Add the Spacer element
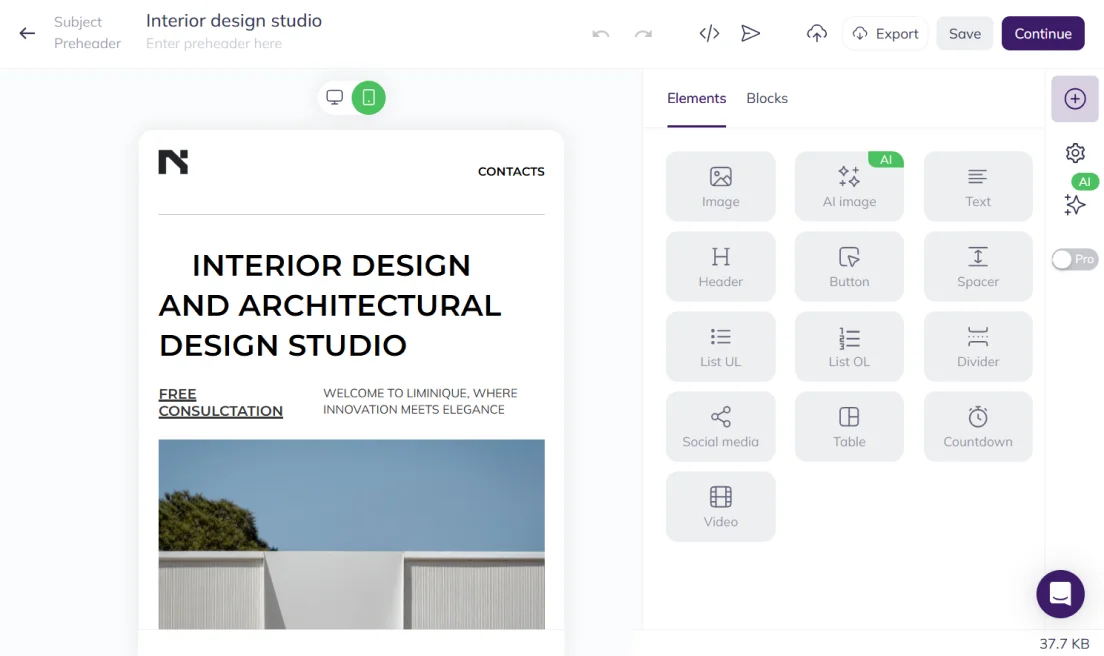 pyautogui.click(x=978, y=267)
